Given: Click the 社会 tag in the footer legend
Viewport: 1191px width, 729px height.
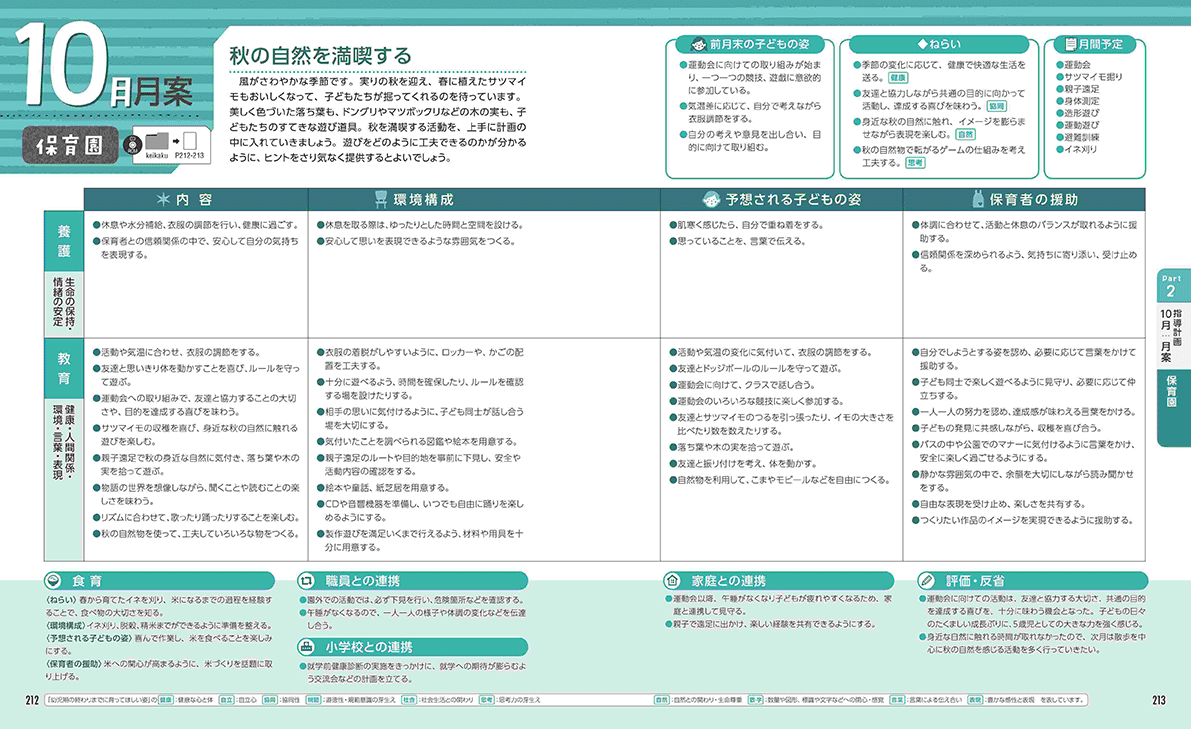Looking at the screenshot, I should click(409, 700).
